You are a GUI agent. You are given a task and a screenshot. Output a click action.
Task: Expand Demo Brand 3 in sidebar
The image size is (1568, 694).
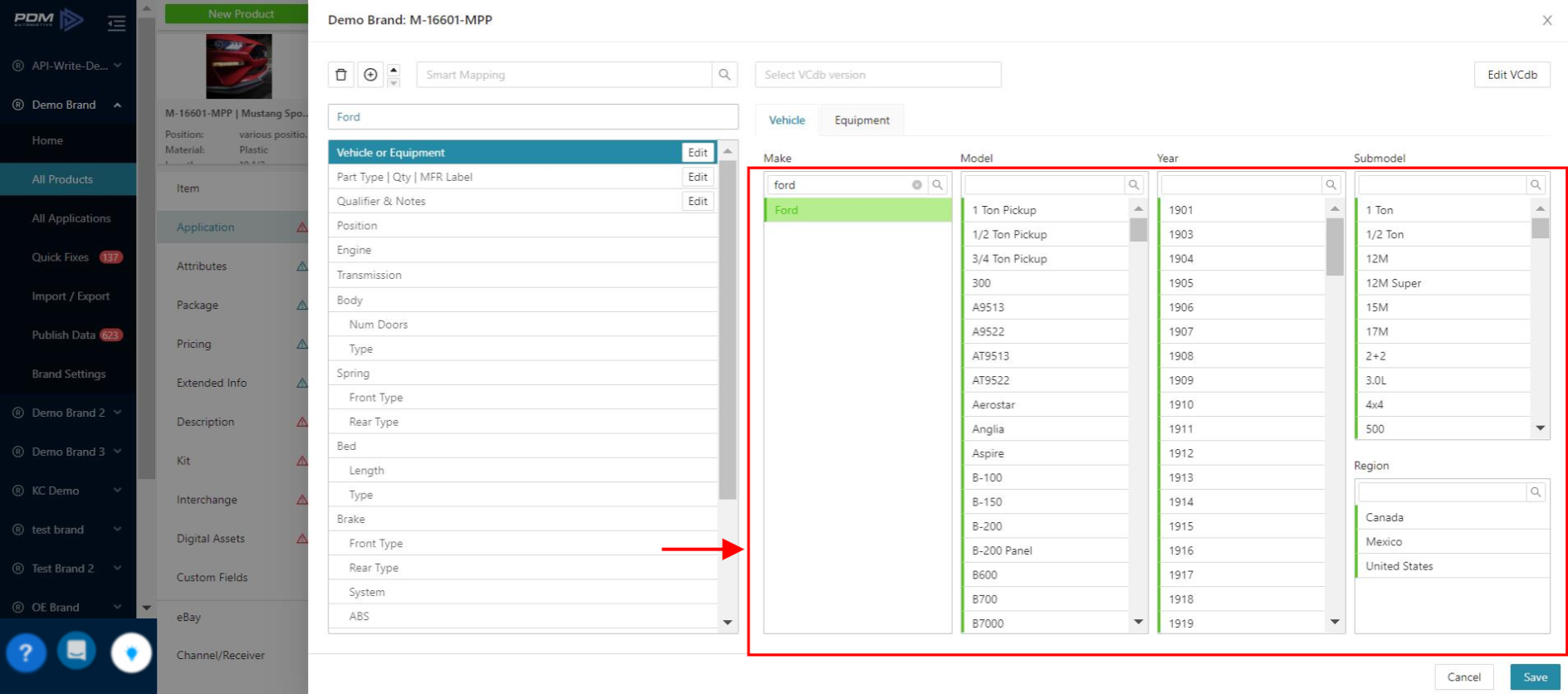[x=68, y=452]
